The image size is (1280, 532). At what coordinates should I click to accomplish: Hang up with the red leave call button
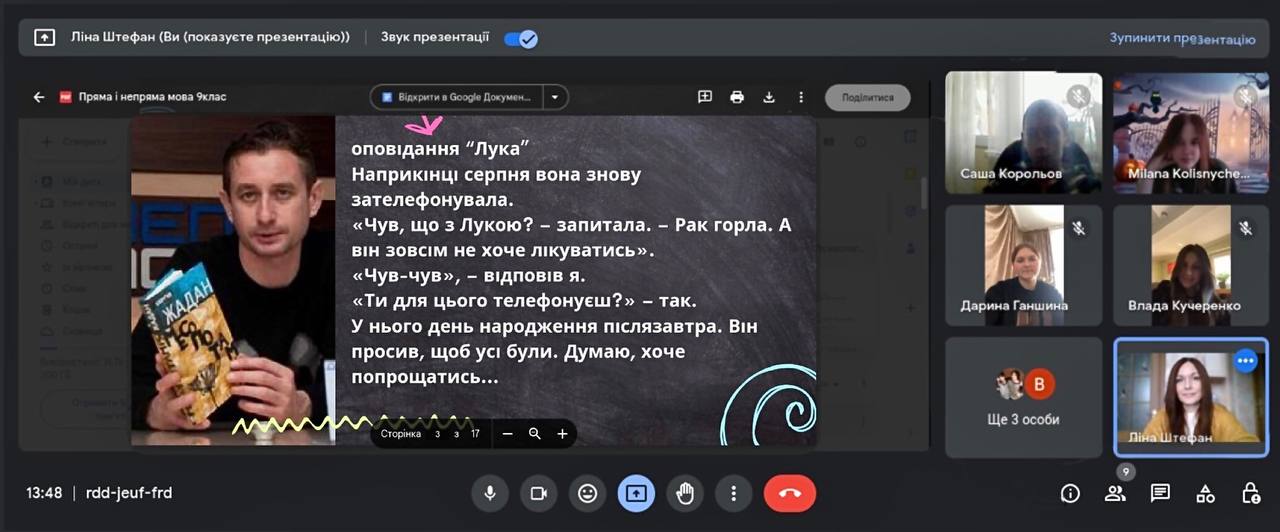click(789, 493)
